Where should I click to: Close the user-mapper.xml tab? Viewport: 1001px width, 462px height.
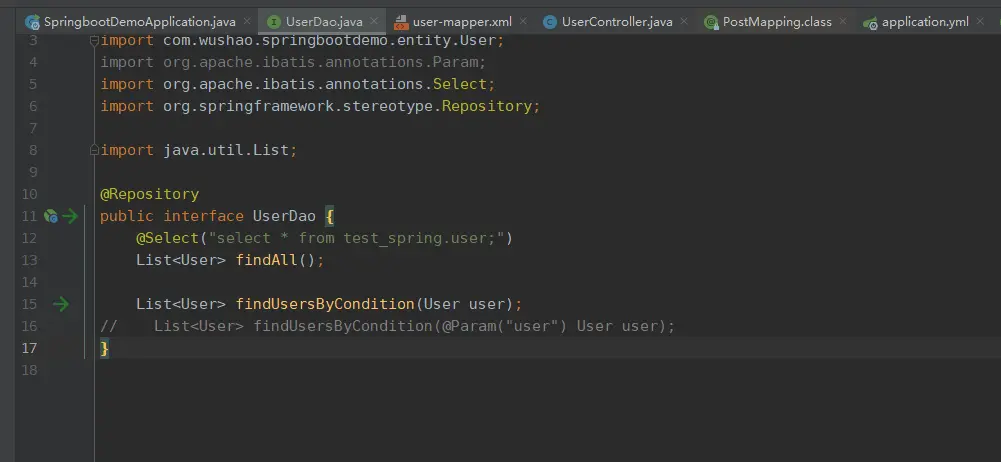coord(523,21)
